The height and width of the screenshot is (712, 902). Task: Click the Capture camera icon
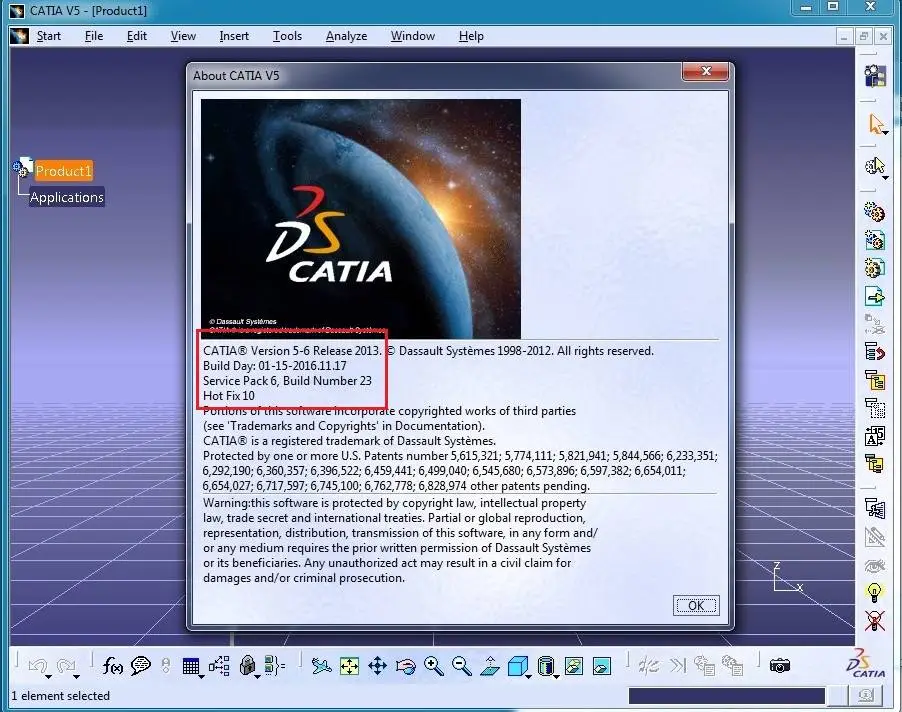pos(779,665)
